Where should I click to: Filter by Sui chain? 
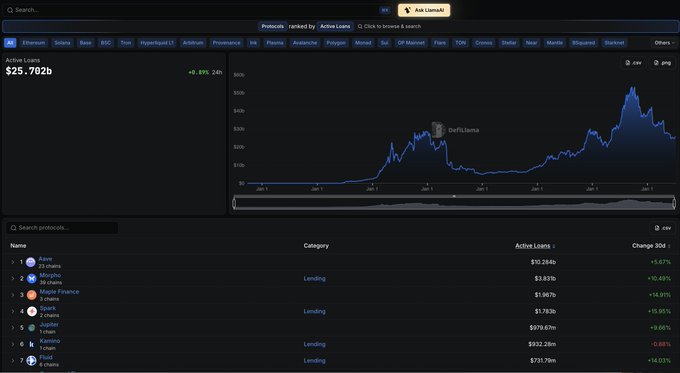384,43
